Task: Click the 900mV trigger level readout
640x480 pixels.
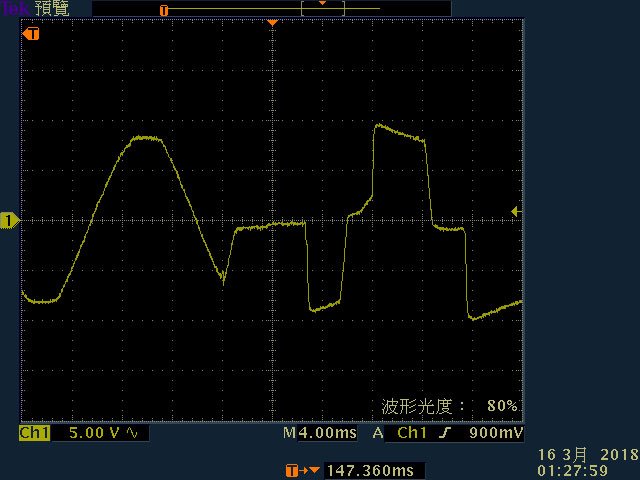Action: click(x=496, y=433)
